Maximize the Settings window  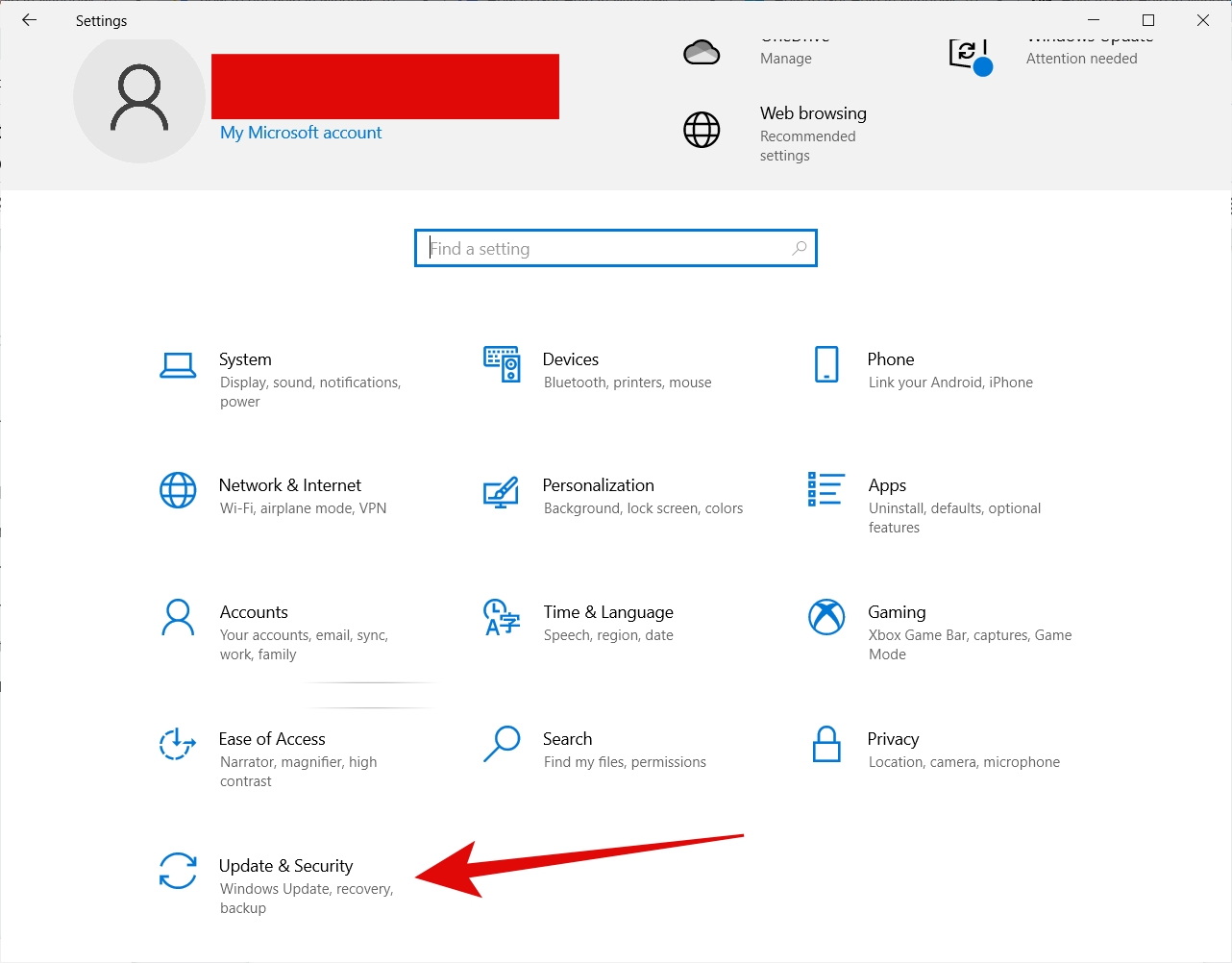tap(1148, 20)
